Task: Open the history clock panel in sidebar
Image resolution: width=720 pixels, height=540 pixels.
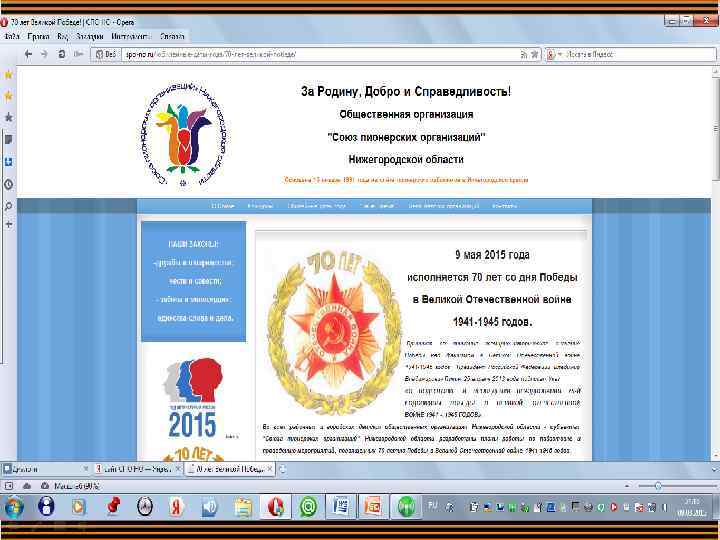Action: (x=8, y=184)
